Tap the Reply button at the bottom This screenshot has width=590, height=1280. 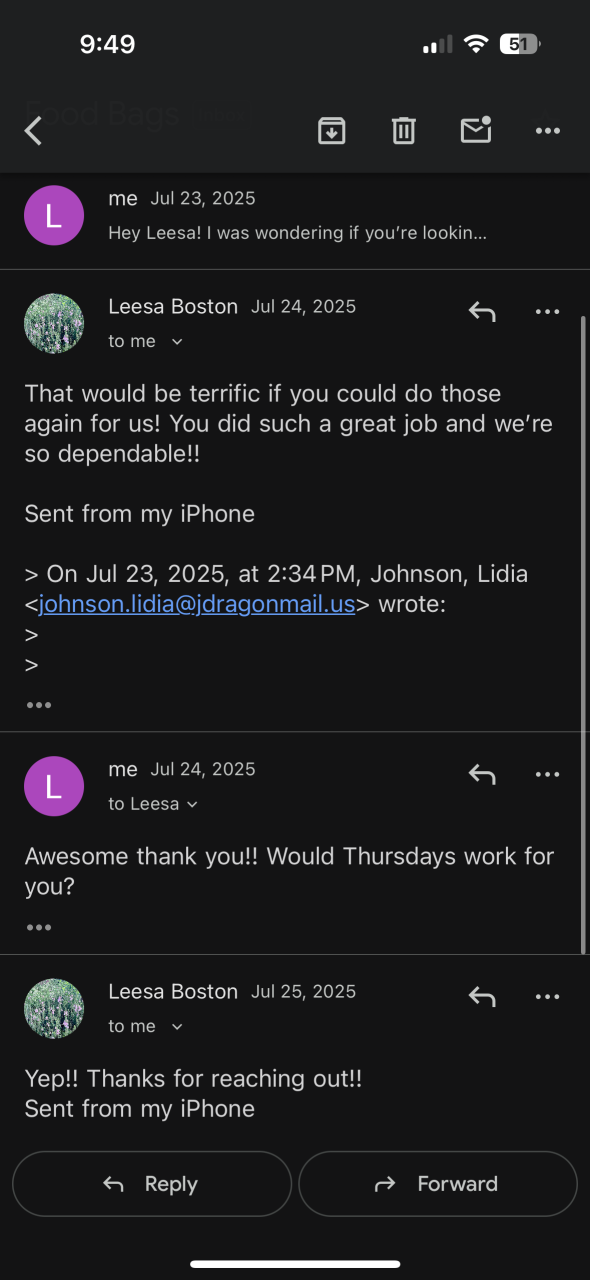click(x=152, y=1184)
